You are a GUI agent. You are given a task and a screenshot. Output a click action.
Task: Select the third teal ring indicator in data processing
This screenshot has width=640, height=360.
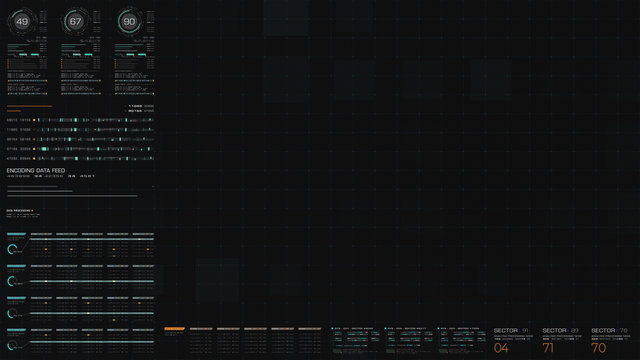pos(12,313)
